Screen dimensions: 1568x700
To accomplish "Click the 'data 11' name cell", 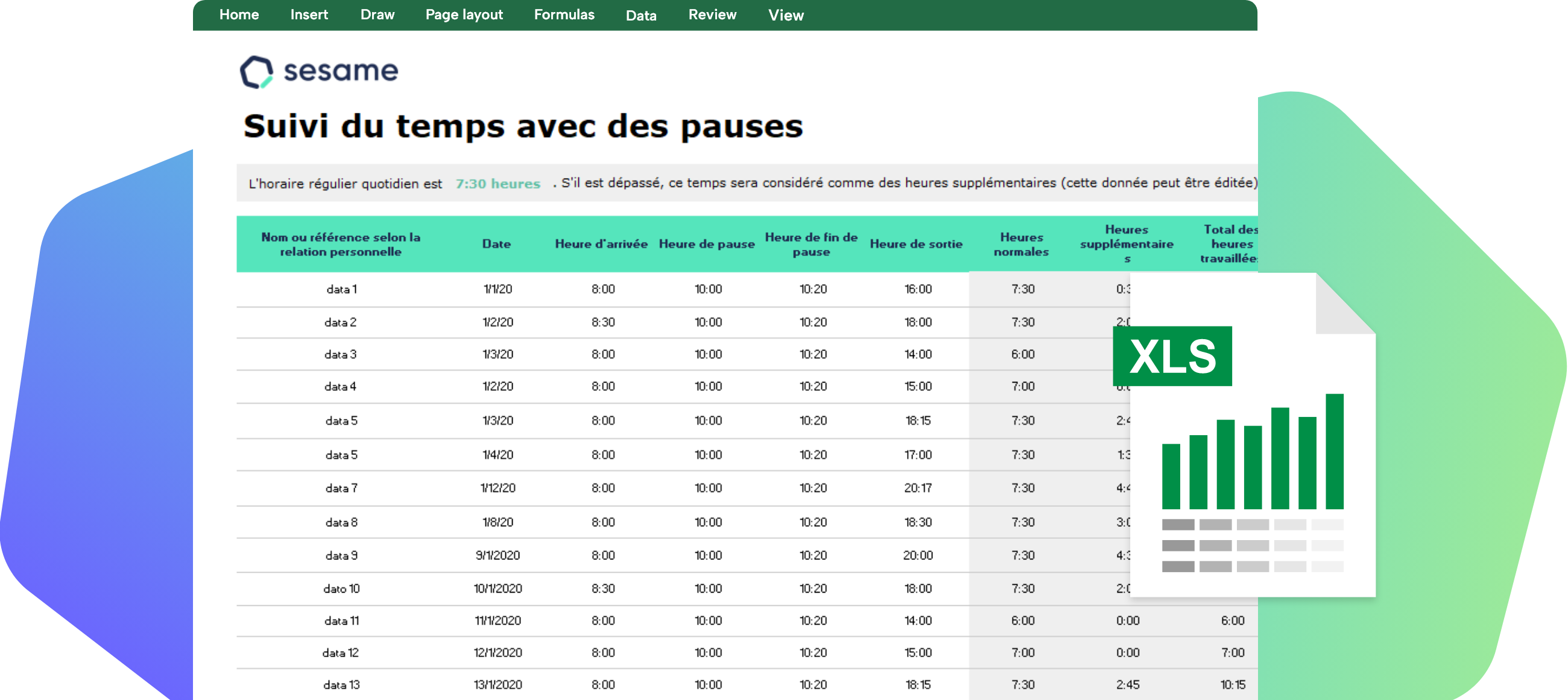I will click(x=341, y=620).
